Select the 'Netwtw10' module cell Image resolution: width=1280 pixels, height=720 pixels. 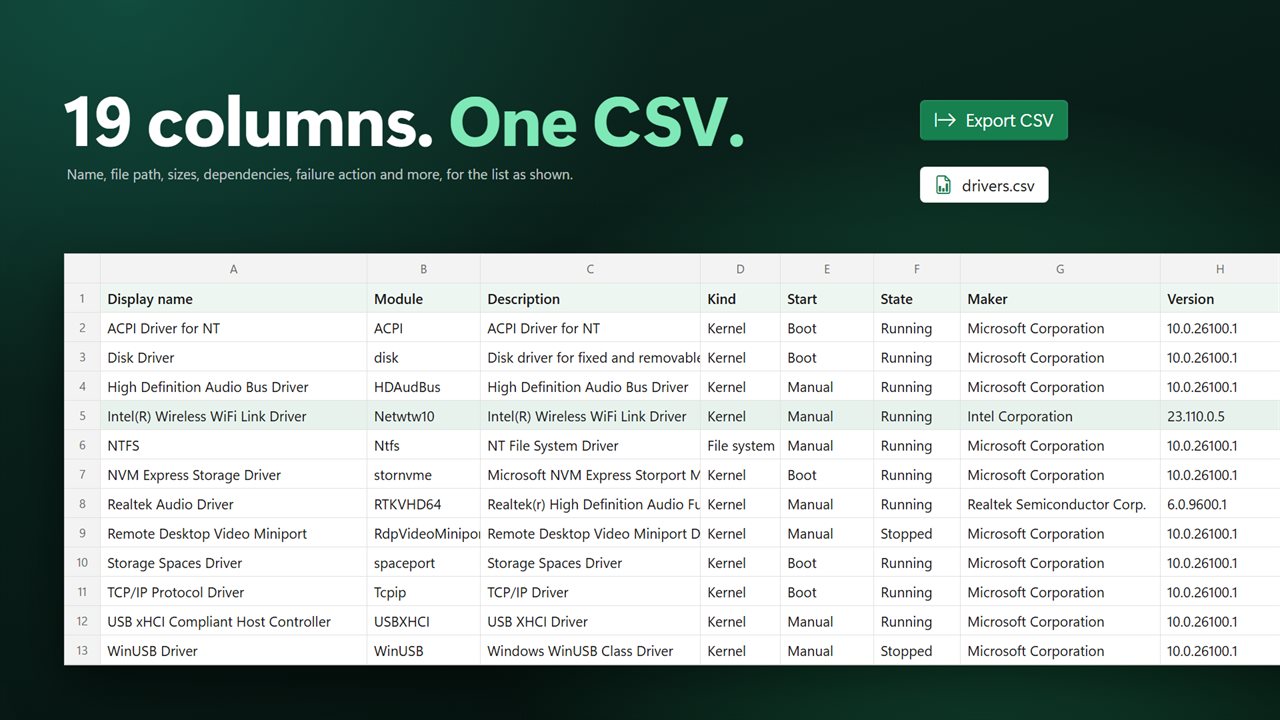coord(424,416)
